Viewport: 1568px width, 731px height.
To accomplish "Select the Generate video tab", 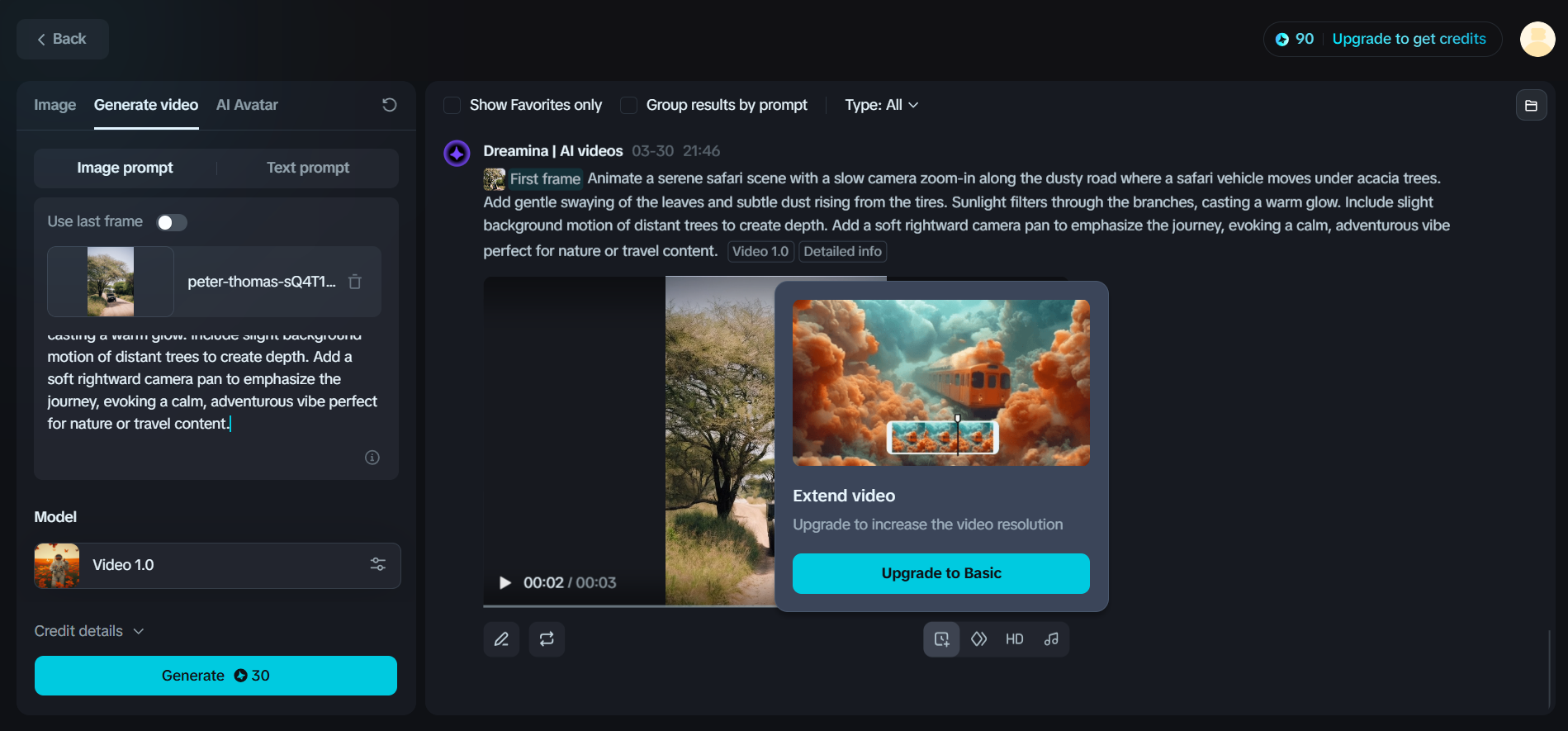I will click(x=146, y=105).
